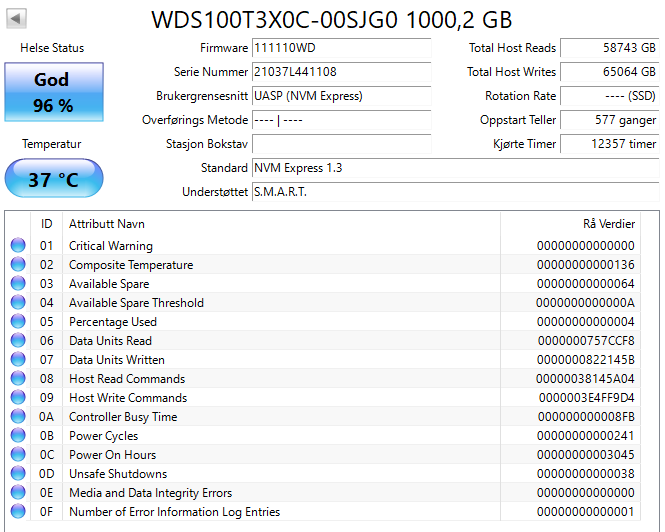Select the Firmware value field
Viewport: 665px width, 532px height.
coord(340,48)
